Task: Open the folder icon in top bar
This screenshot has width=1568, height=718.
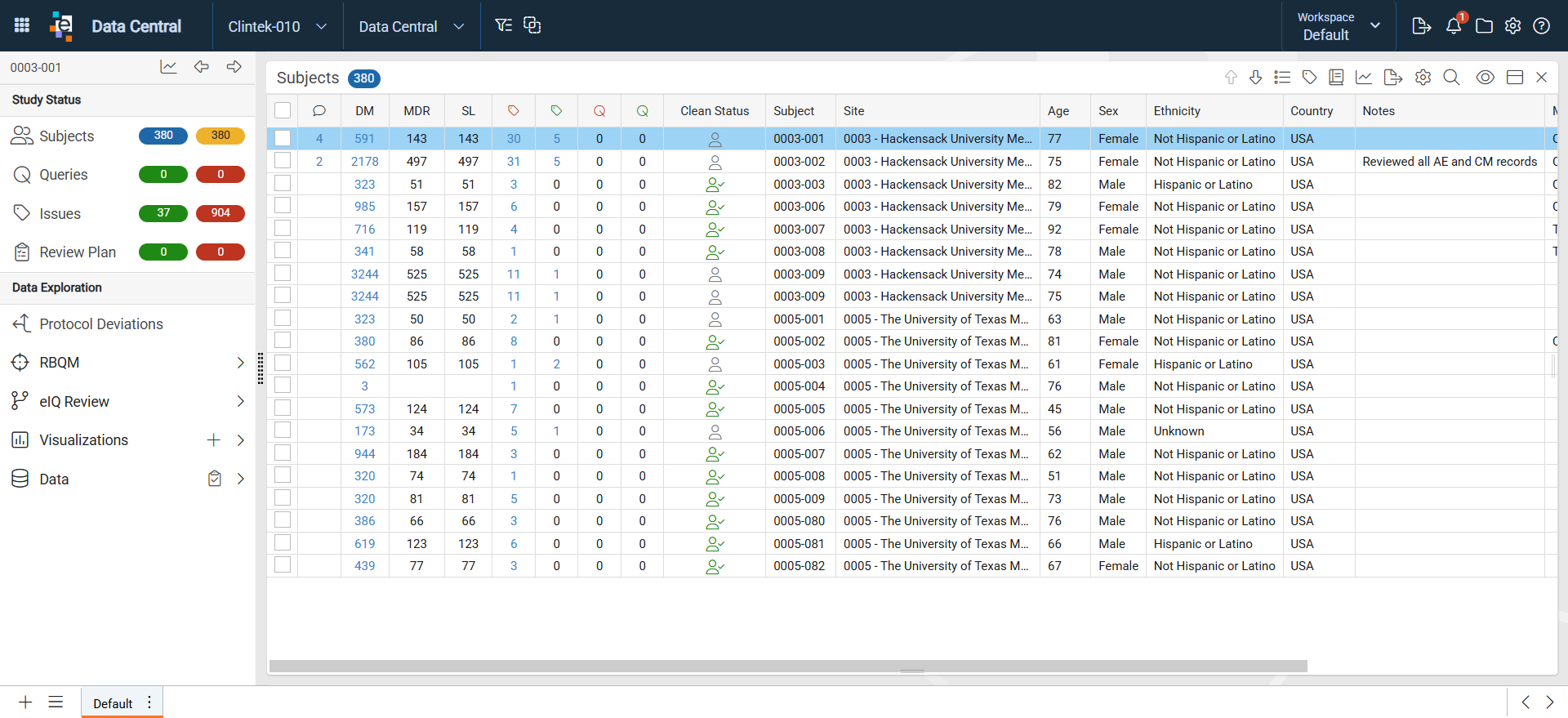Action: point(1485,26)
